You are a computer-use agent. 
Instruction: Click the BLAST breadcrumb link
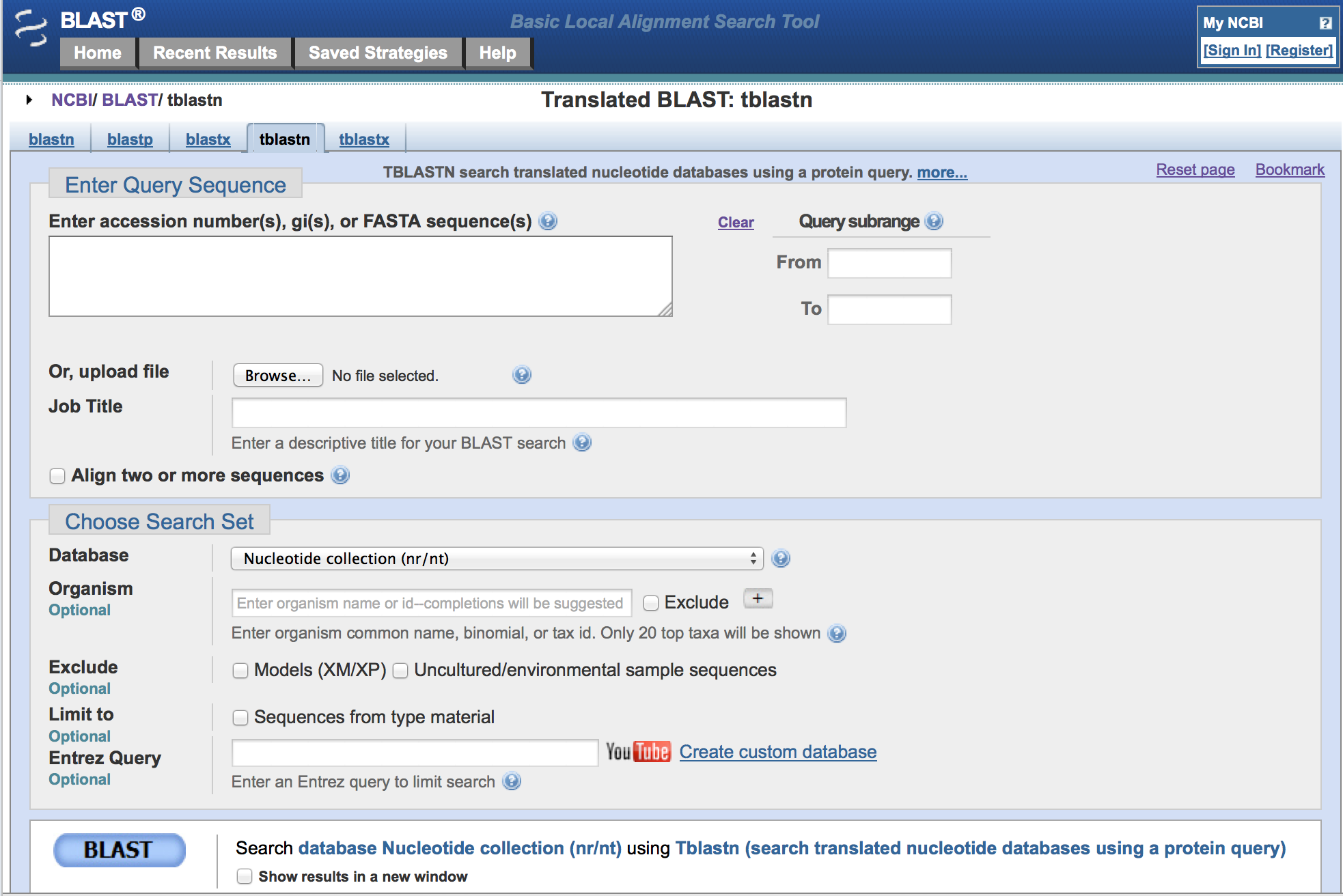(x=130, y=100)
